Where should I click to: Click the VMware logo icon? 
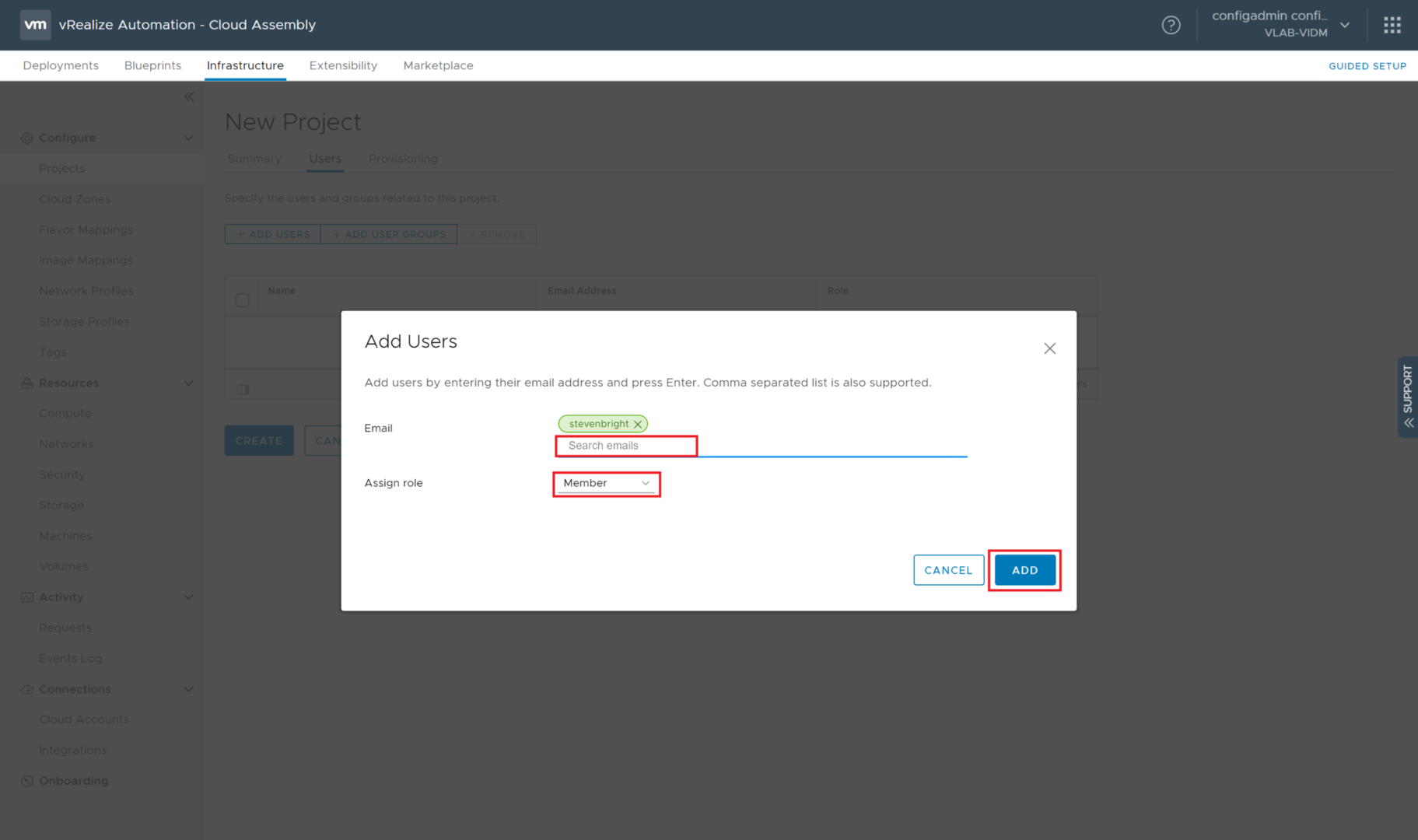tap(35, 25)
